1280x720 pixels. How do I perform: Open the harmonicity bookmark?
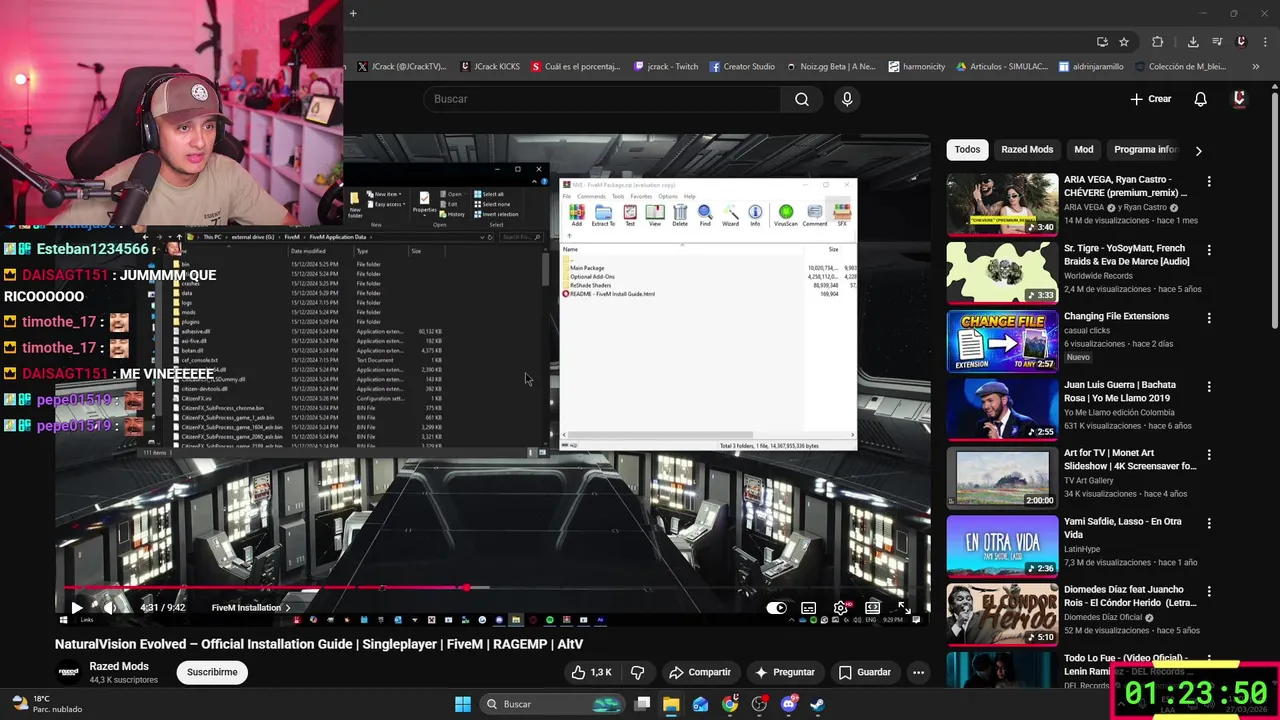(x=917, y=67)
